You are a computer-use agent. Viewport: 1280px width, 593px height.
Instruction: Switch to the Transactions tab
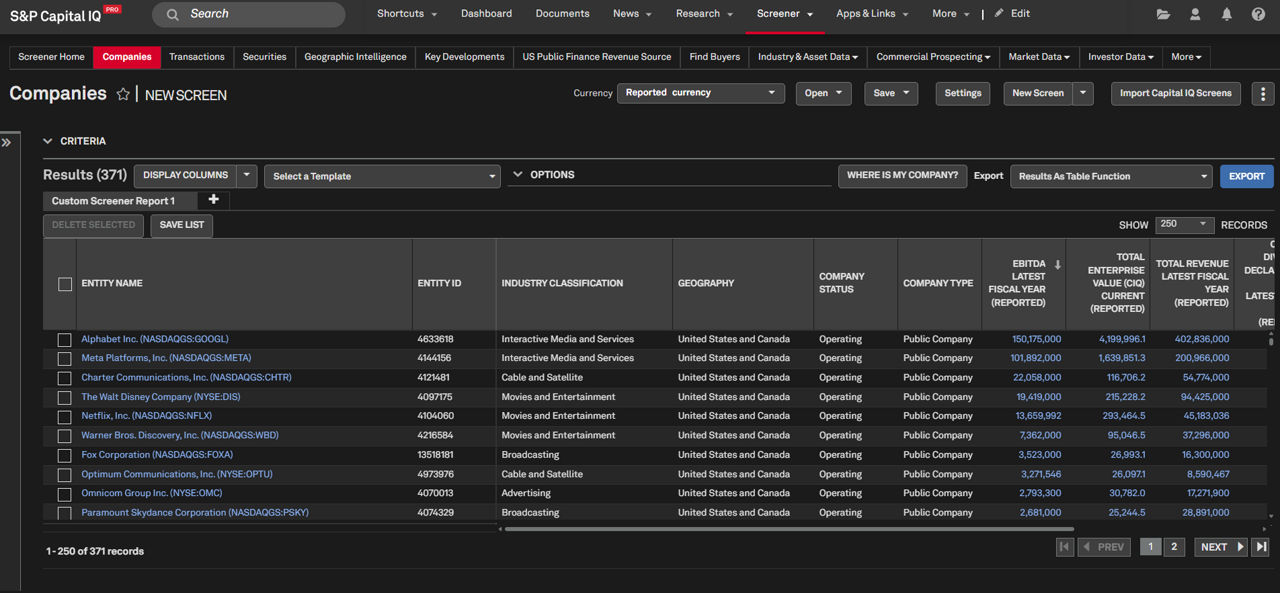[x=197, y=57]
